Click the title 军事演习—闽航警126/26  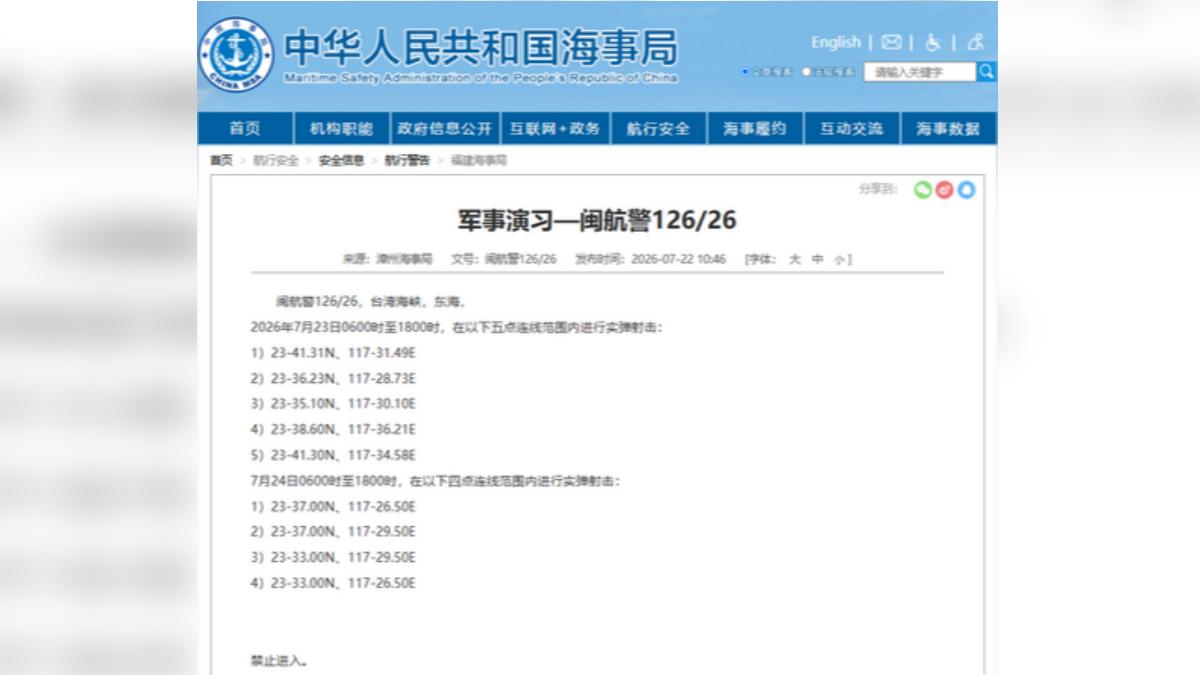(x=597, y=221)
